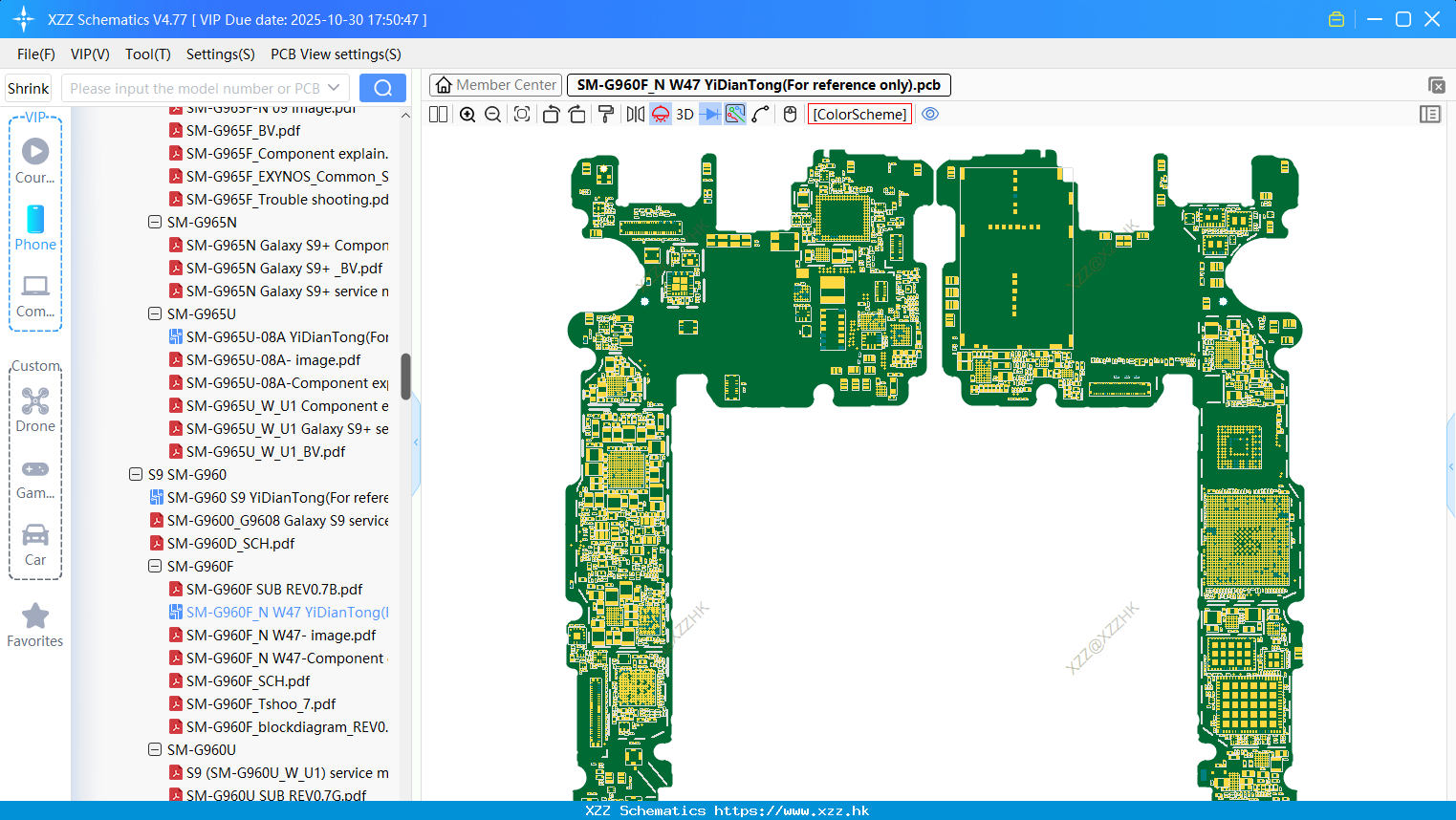Toggle the eye visibility icon
This screenshot has height=820, width=1456.
coord(930,114)
